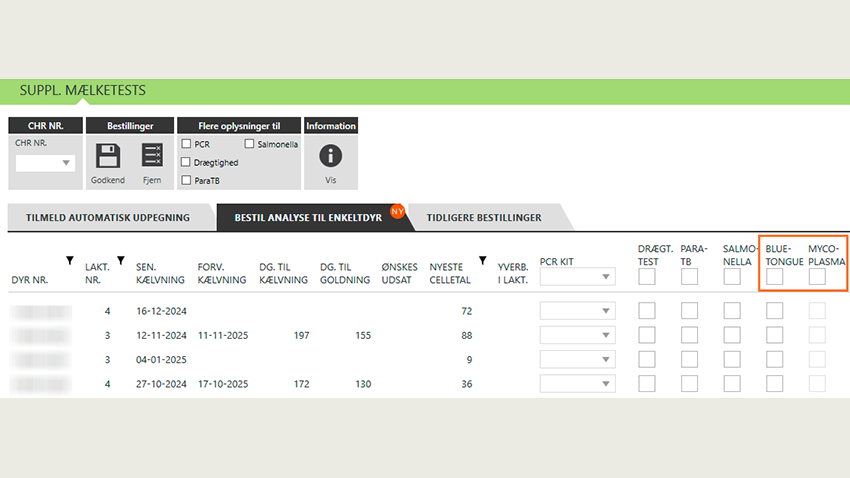850x478 pixels.
Task: Toggle the ParaTB checkbox
Action: pos(187,180)
